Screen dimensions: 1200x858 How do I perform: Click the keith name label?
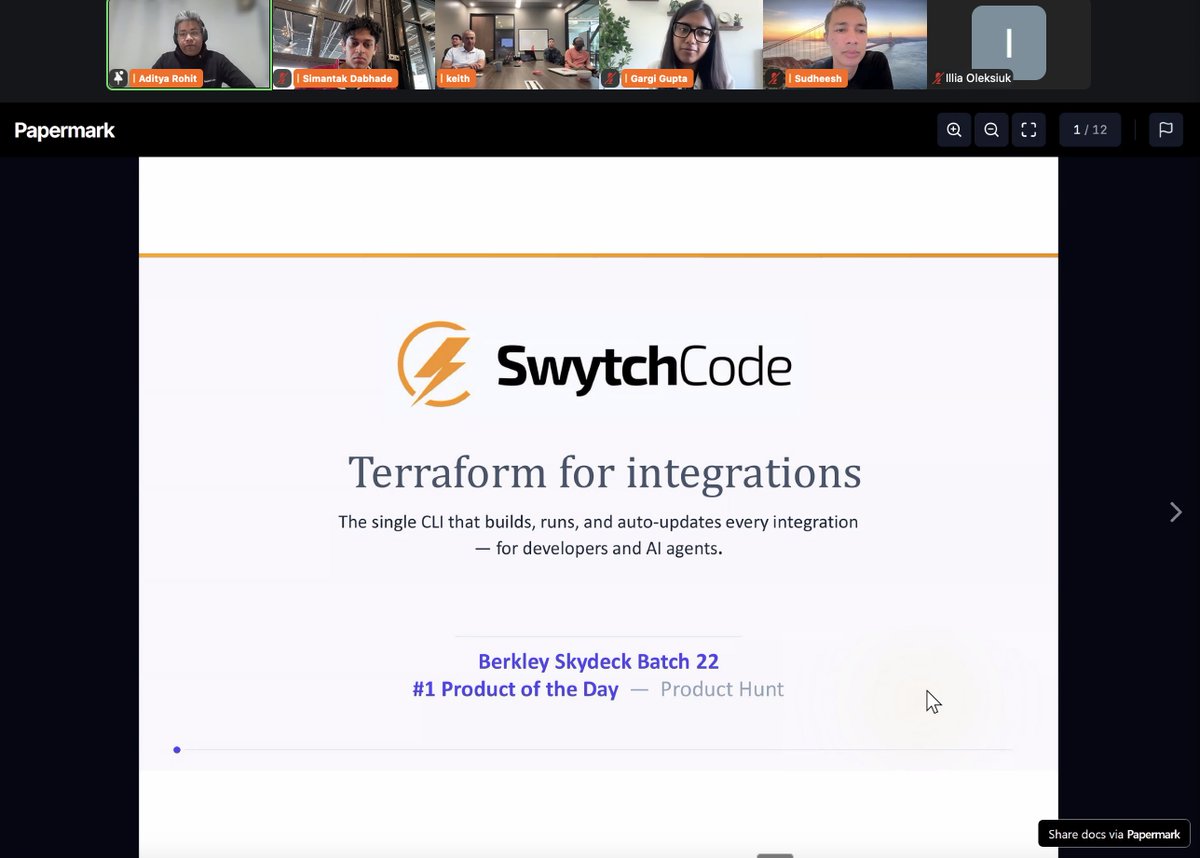click(x=458, y=78)
